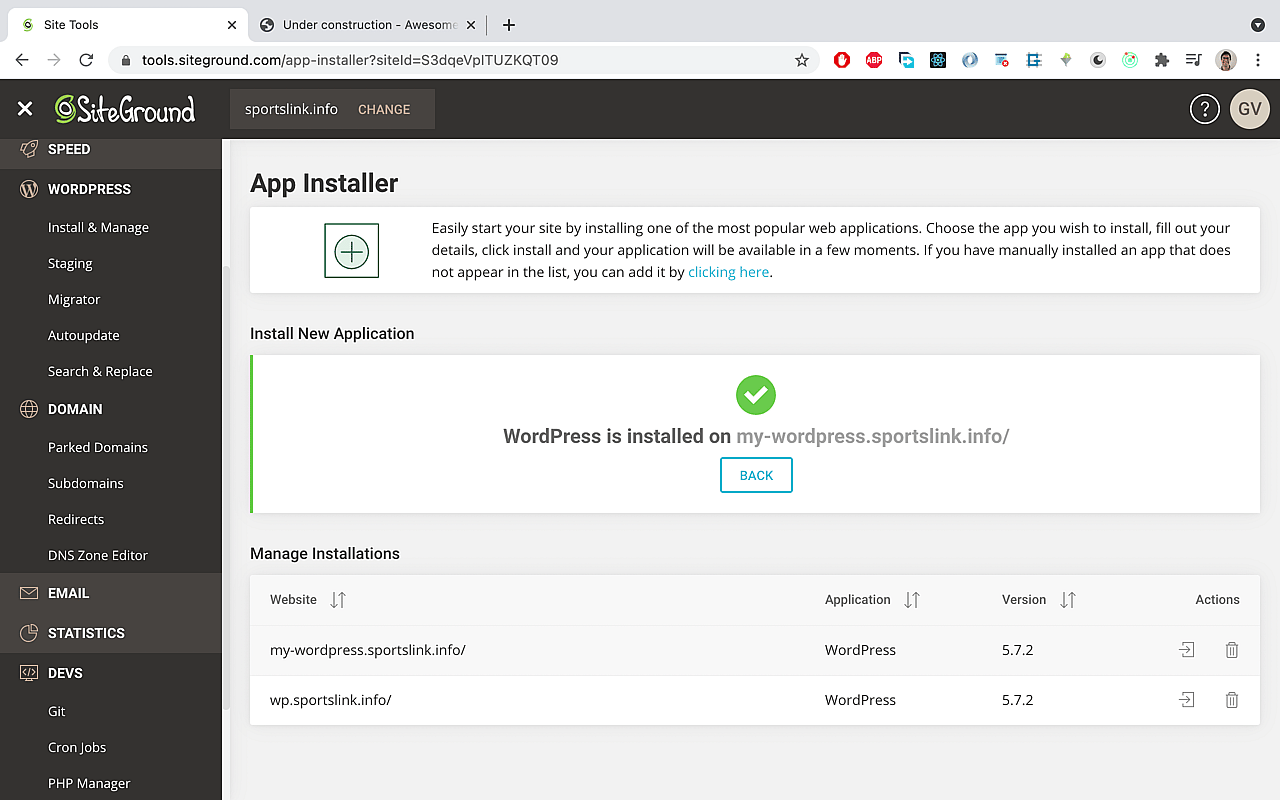Viewport: 1280px width, 800px height.
Task: Sort installations by Website column
Action: coord(338,600)
